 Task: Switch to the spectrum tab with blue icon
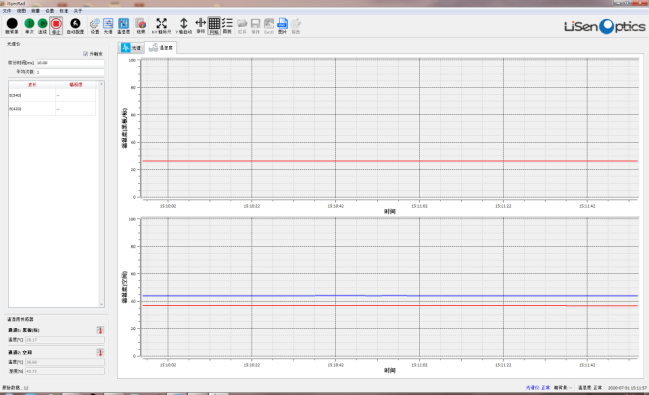(131, 48)
